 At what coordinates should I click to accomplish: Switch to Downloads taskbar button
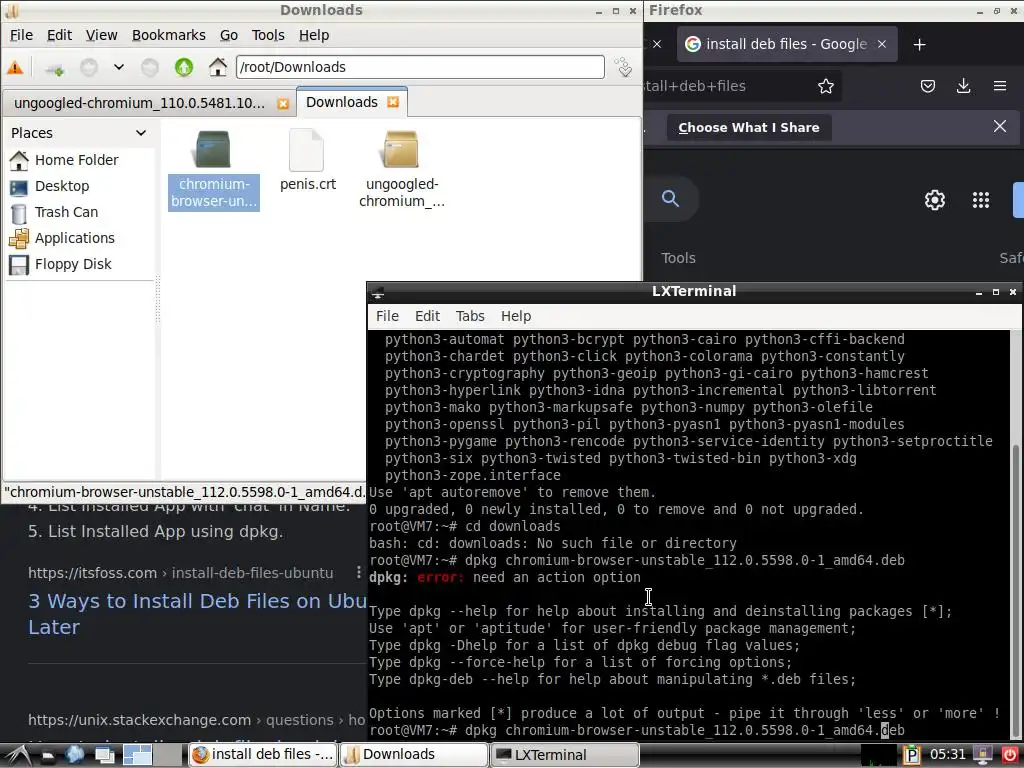(414, 755)
